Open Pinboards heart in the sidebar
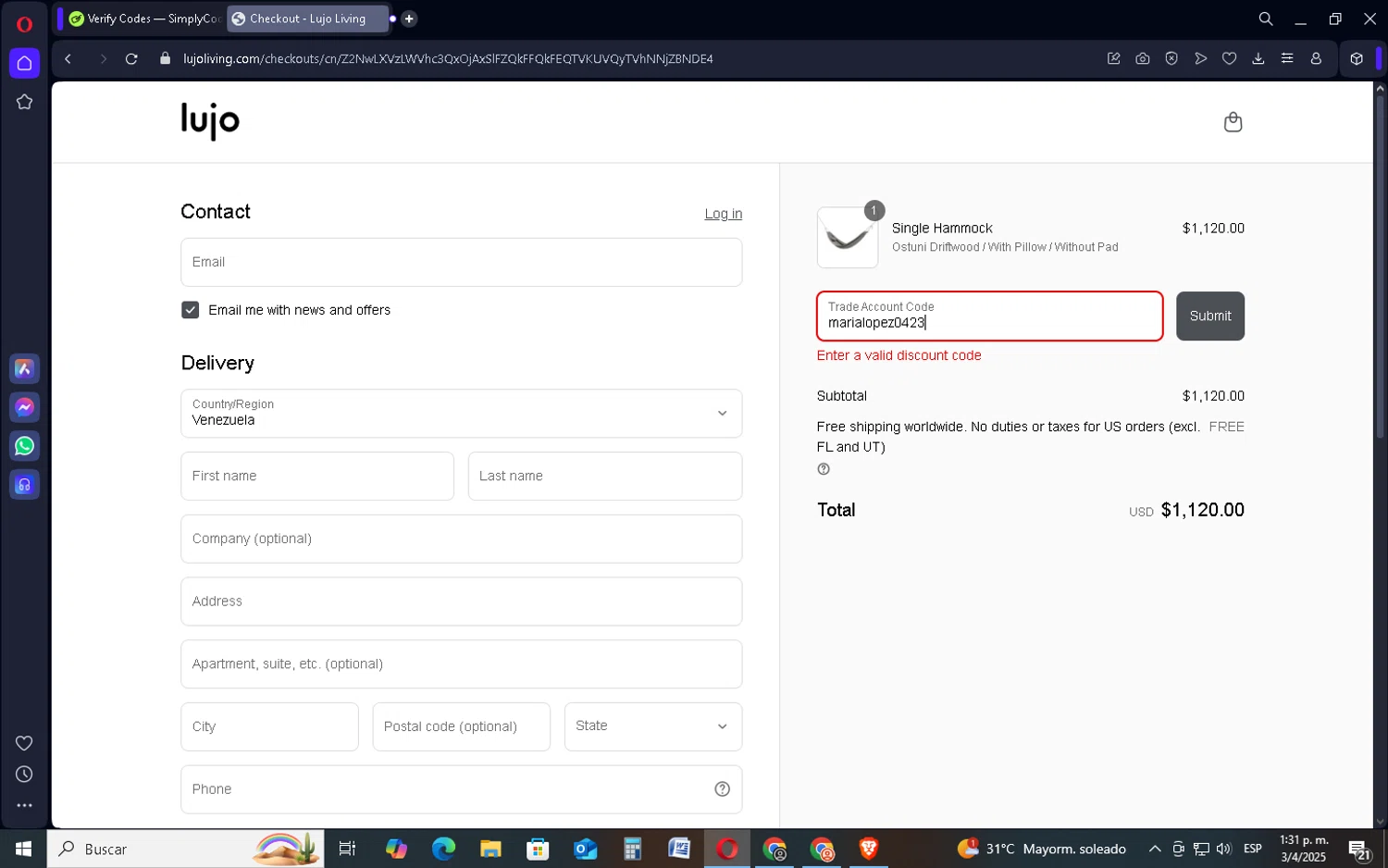Image resolution: width=1388 pixels, height=868 pixels. [x=25, y=743]
